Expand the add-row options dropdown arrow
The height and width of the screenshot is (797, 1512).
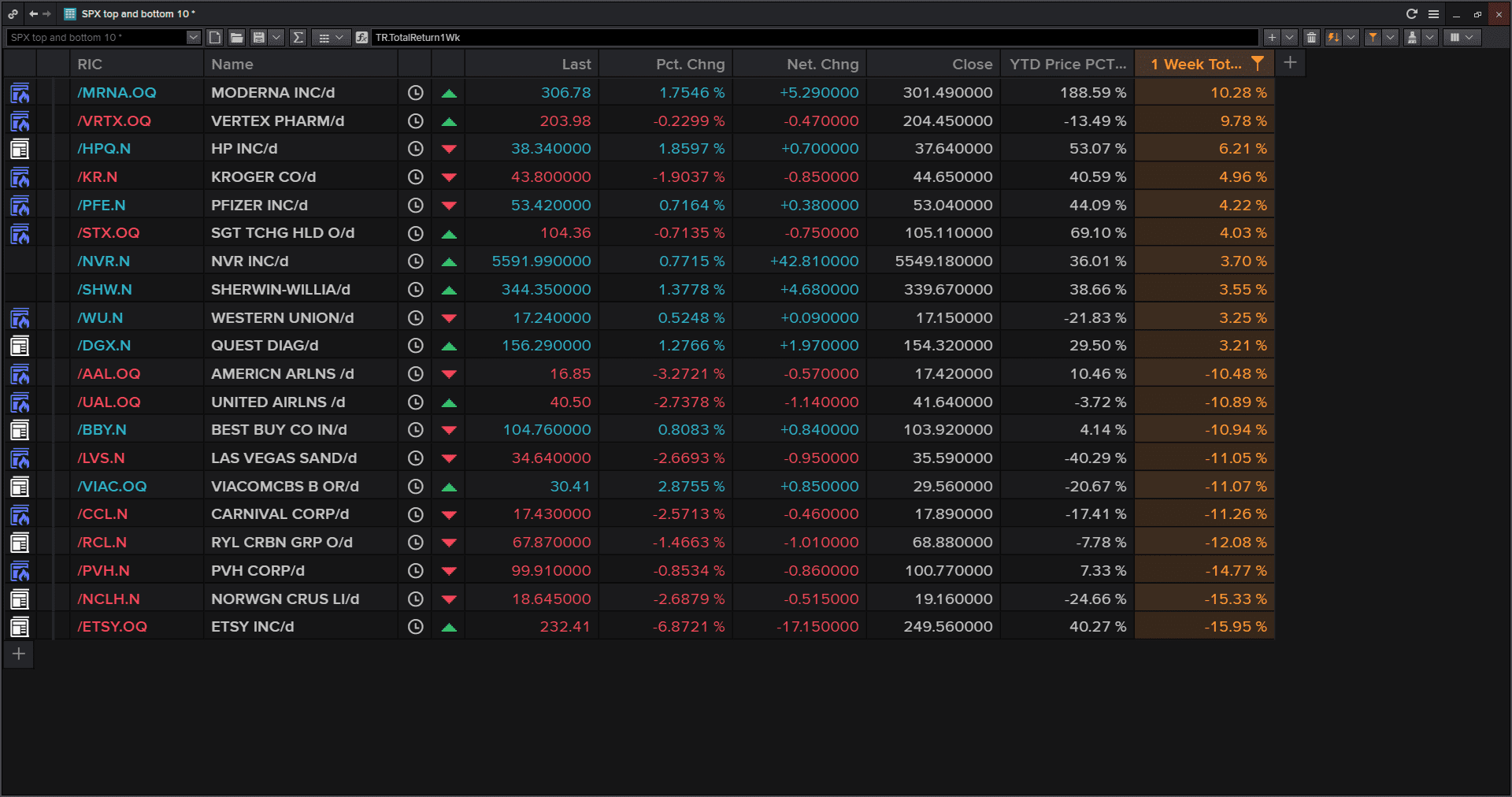pyautogui.click(x=1290, y=37)
